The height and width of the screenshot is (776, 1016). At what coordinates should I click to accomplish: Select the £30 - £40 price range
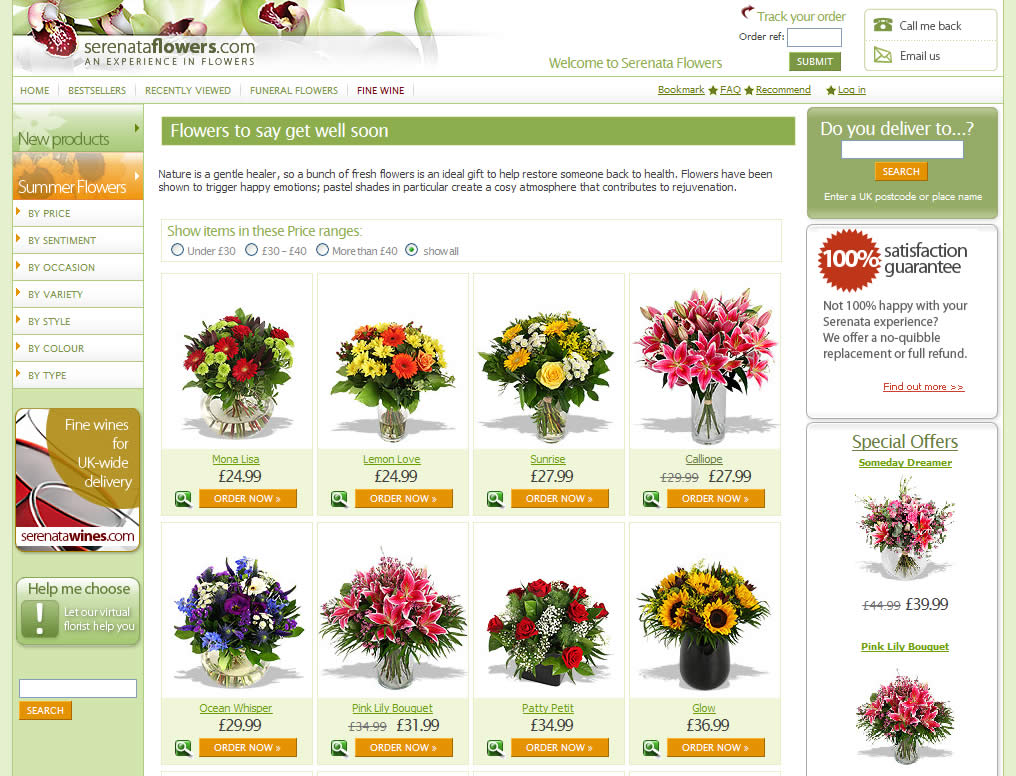point(251,250)
